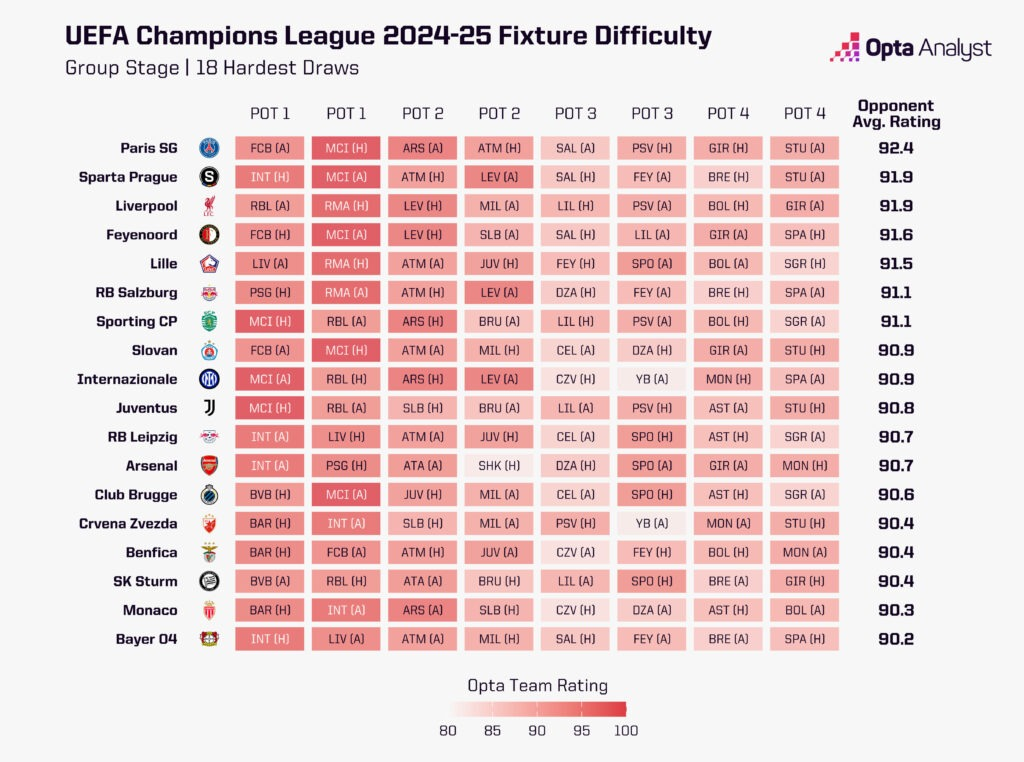Click the Monaco club crest
This screenshot has height=762, width=1024.
pos(209,610)
